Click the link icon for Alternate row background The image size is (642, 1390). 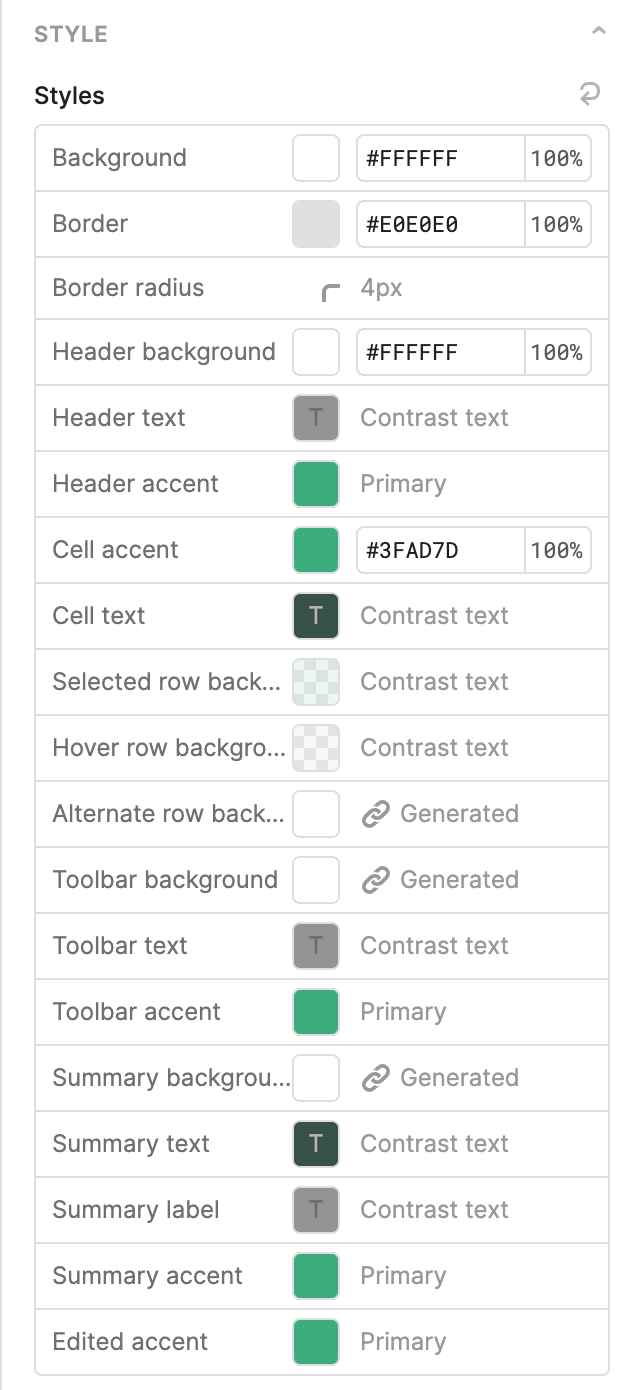[x=375, y=814]
